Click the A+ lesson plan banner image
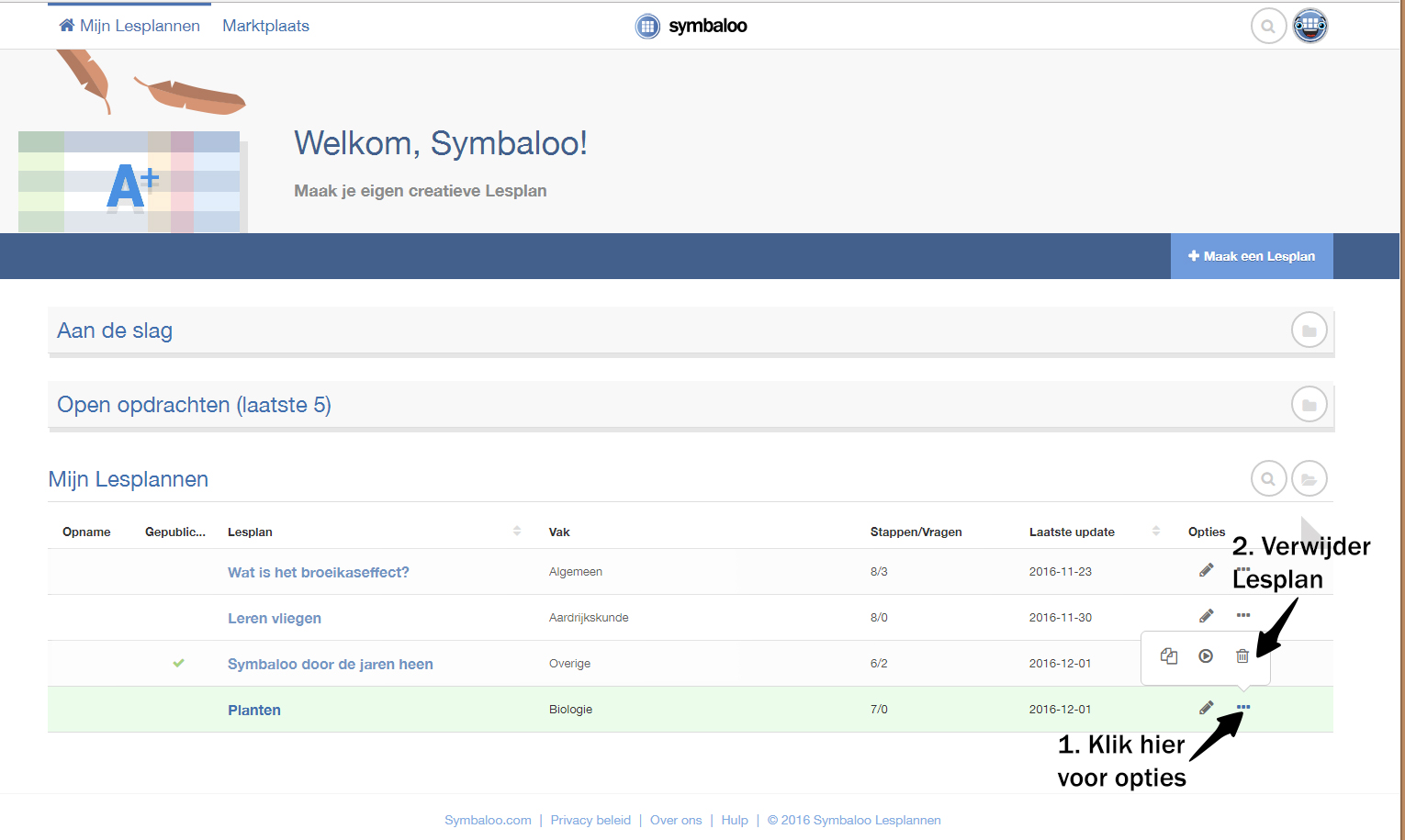Screen dimensions: 1405x840 (132, 182)
